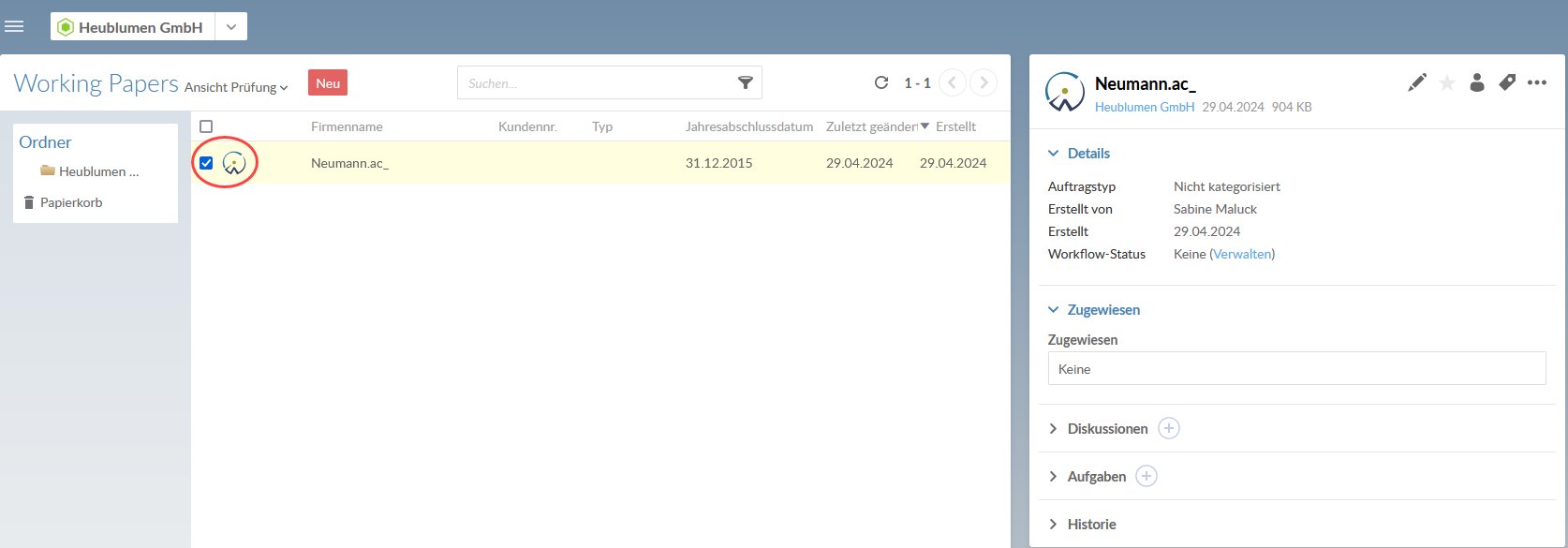The width and height of the screenshot is (1568, 548).
Task: Click the Nicht kategorisiert Auftragstyp value
Action: pyautogui.click(x=1227, y=186)
